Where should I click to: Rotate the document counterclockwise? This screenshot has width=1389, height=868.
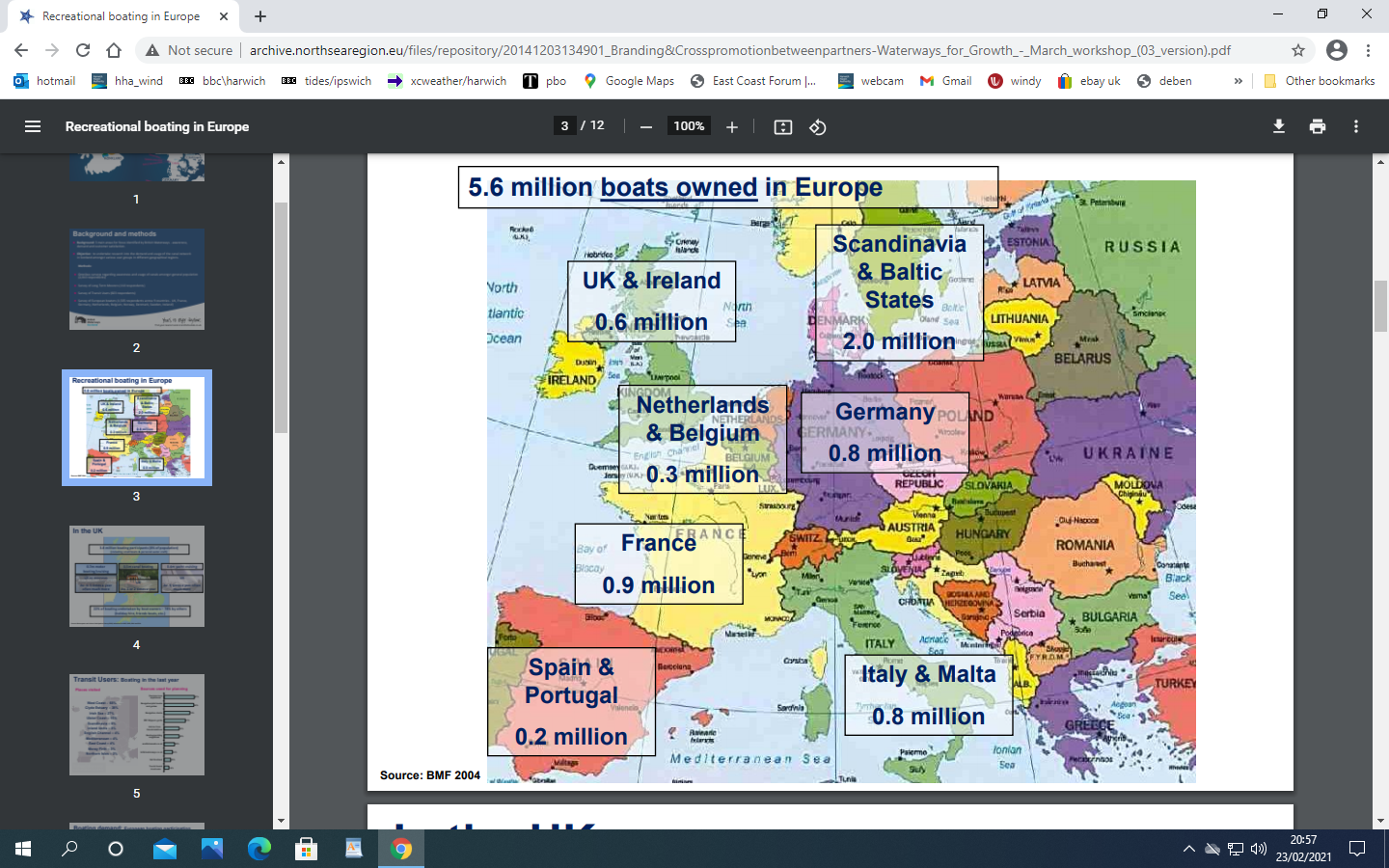click(818, 127)
